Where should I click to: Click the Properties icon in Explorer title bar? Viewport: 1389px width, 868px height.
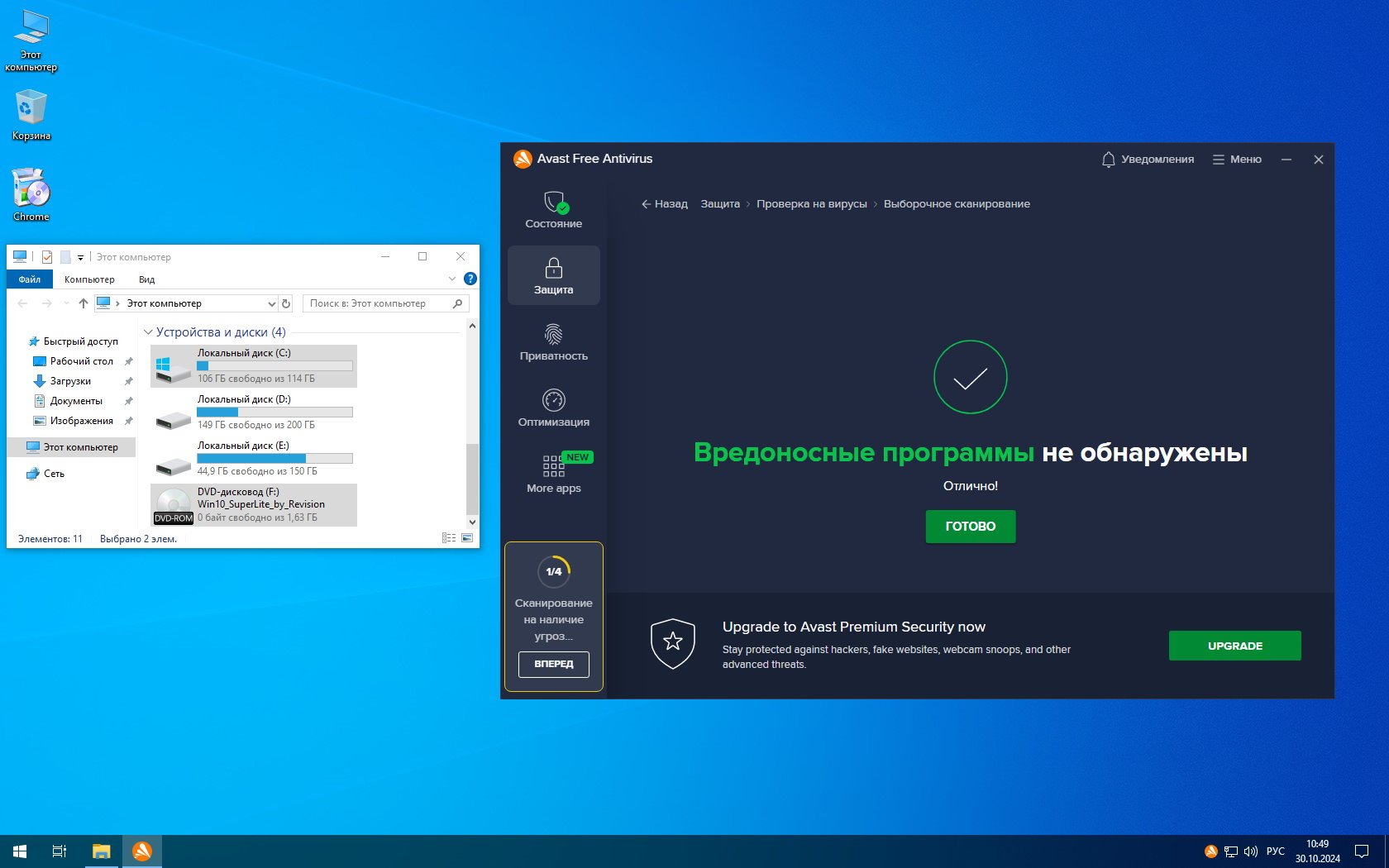[47, 257]
